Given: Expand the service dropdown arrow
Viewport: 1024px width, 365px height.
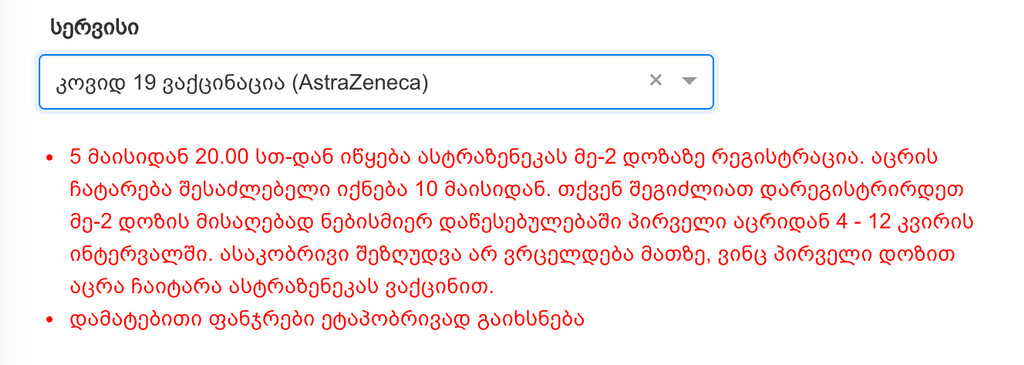Looking at the screenshot, I should (690, 81).
